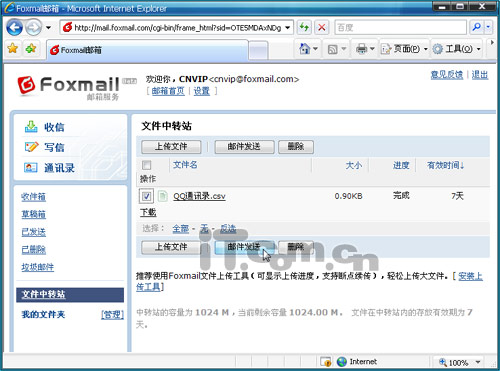The height and width of the screenshot is (371, 500).
Task: Expand the address bar dropdown arrow
Action: tap(287, 28)
